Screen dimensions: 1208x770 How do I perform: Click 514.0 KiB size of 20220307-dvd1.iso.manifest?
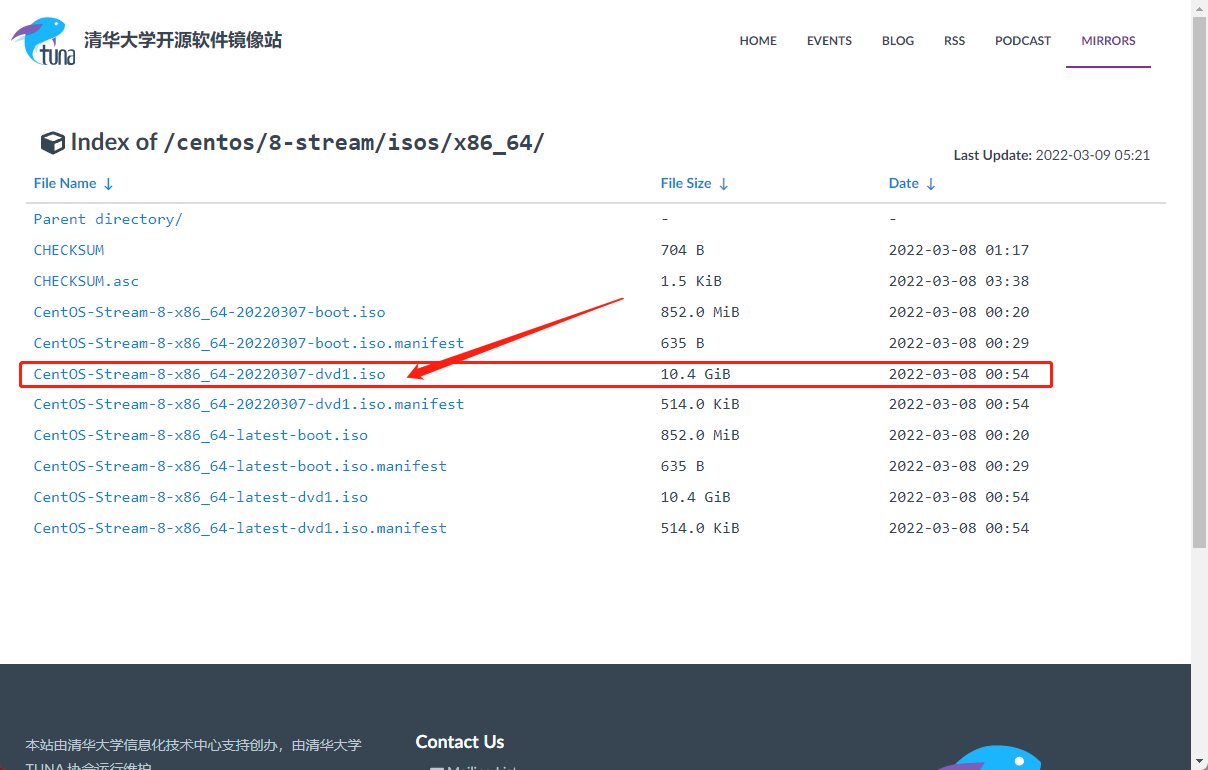[700, 404]
